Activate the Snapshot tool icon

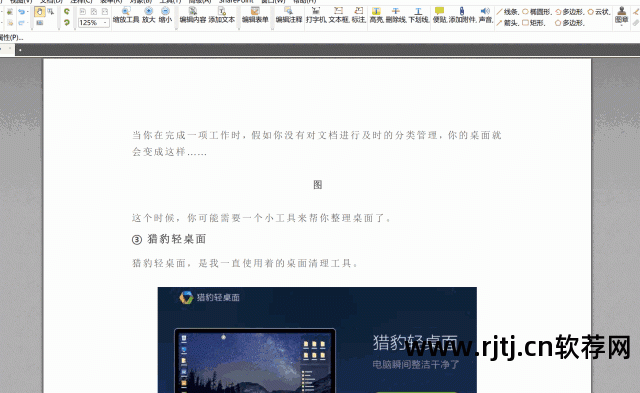(40, 22)
